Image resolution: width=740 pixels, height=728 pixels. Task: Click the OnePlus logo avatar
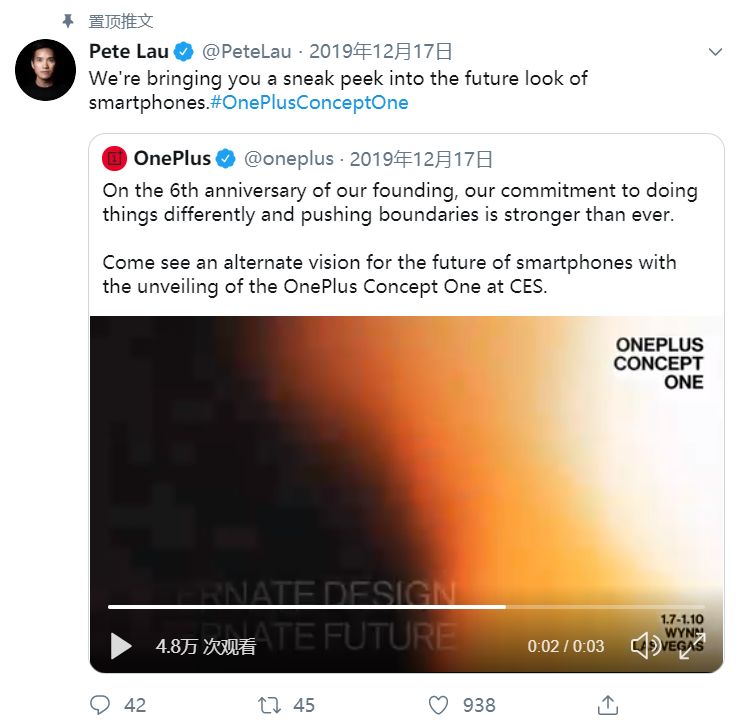[x=115, y=158]
